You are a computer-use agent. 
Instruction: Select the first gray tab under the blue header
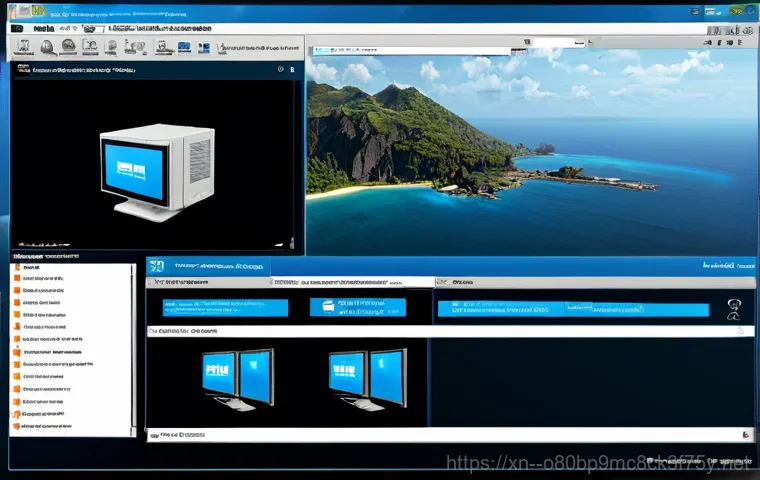pyautogui.click(x=208, y=282)
